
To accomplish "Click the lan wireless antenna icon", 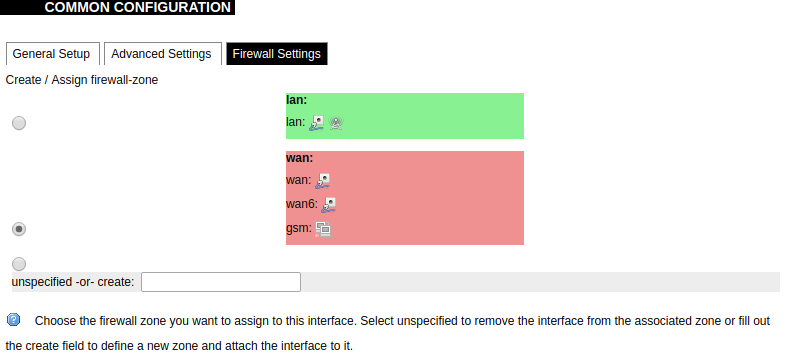I will point(336,123).
